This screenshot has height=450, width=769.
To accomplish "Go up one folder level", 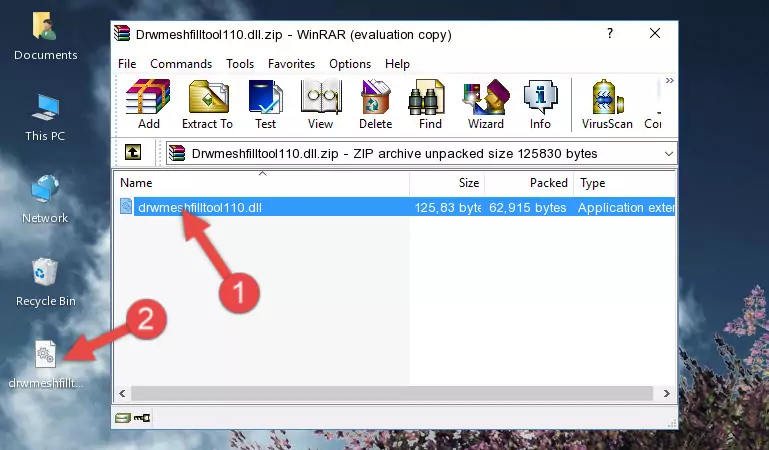I will click(133, 152).
